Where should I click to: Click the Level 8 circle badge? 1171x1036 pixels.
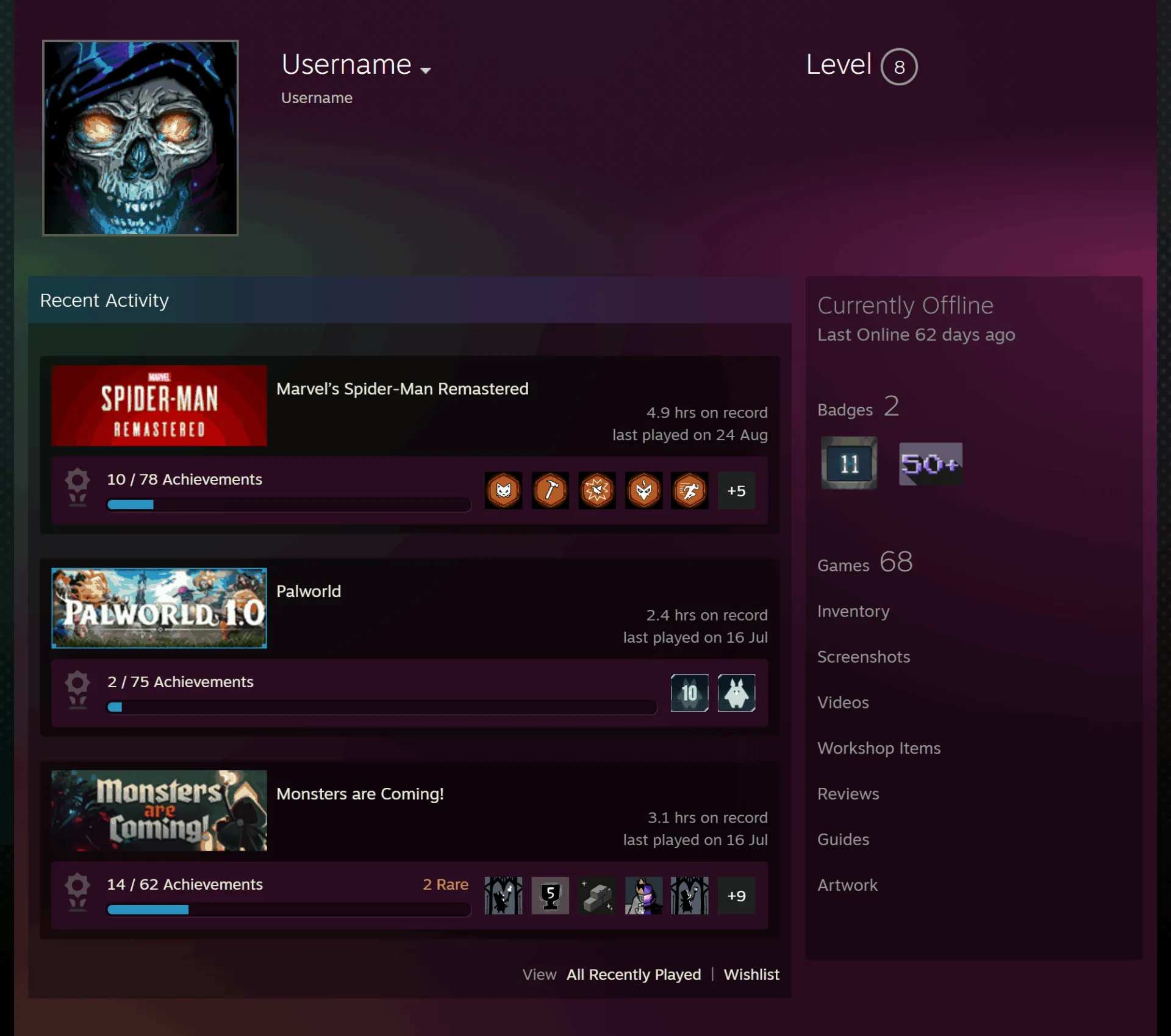[x=899, y=66]
